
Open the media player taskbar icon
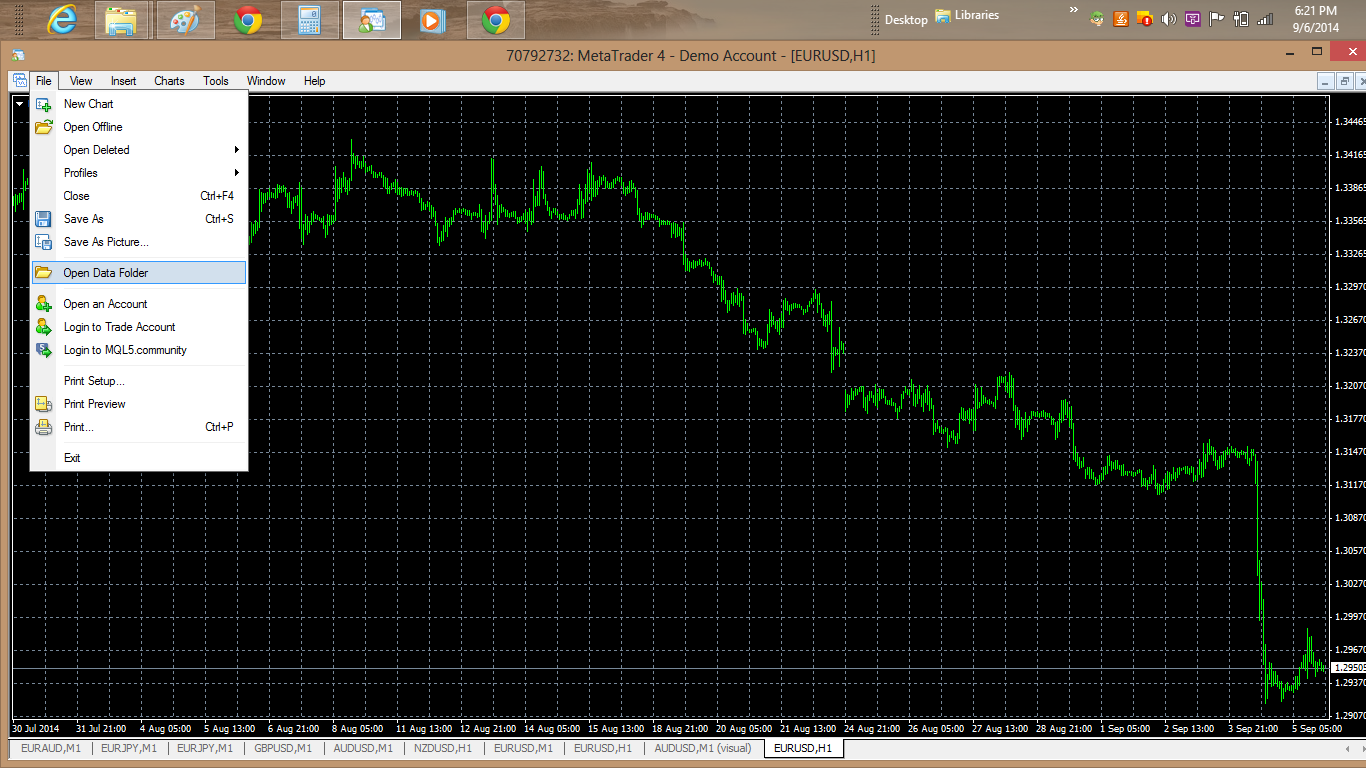433,20
